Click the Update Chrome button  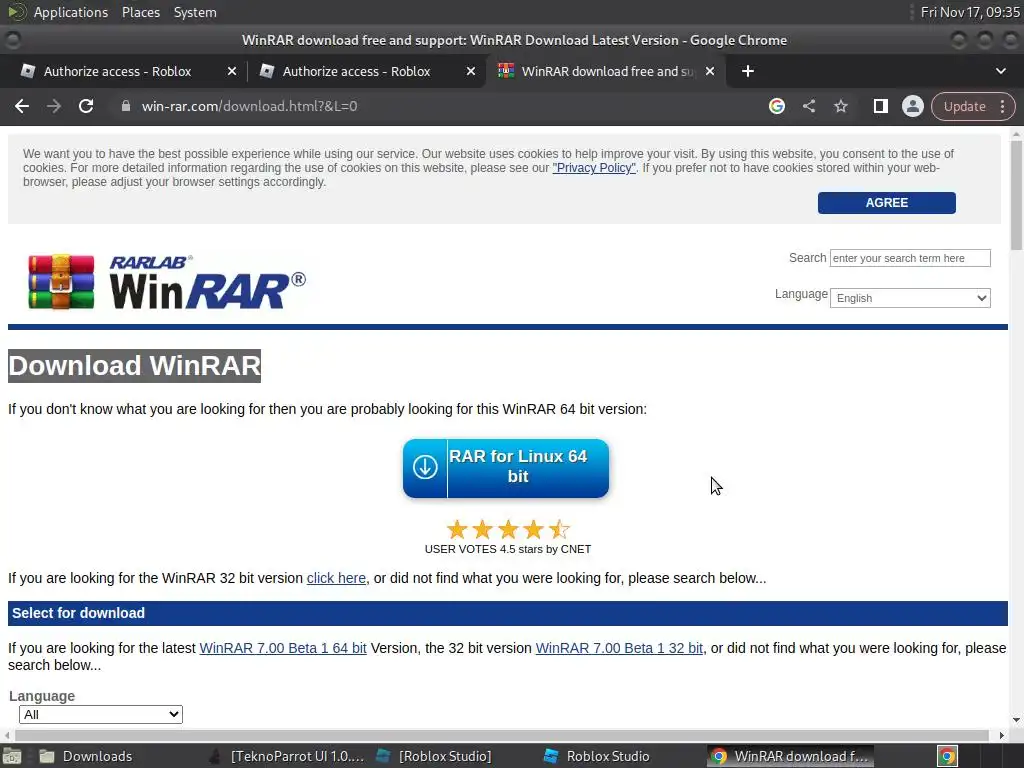[964, 106]
